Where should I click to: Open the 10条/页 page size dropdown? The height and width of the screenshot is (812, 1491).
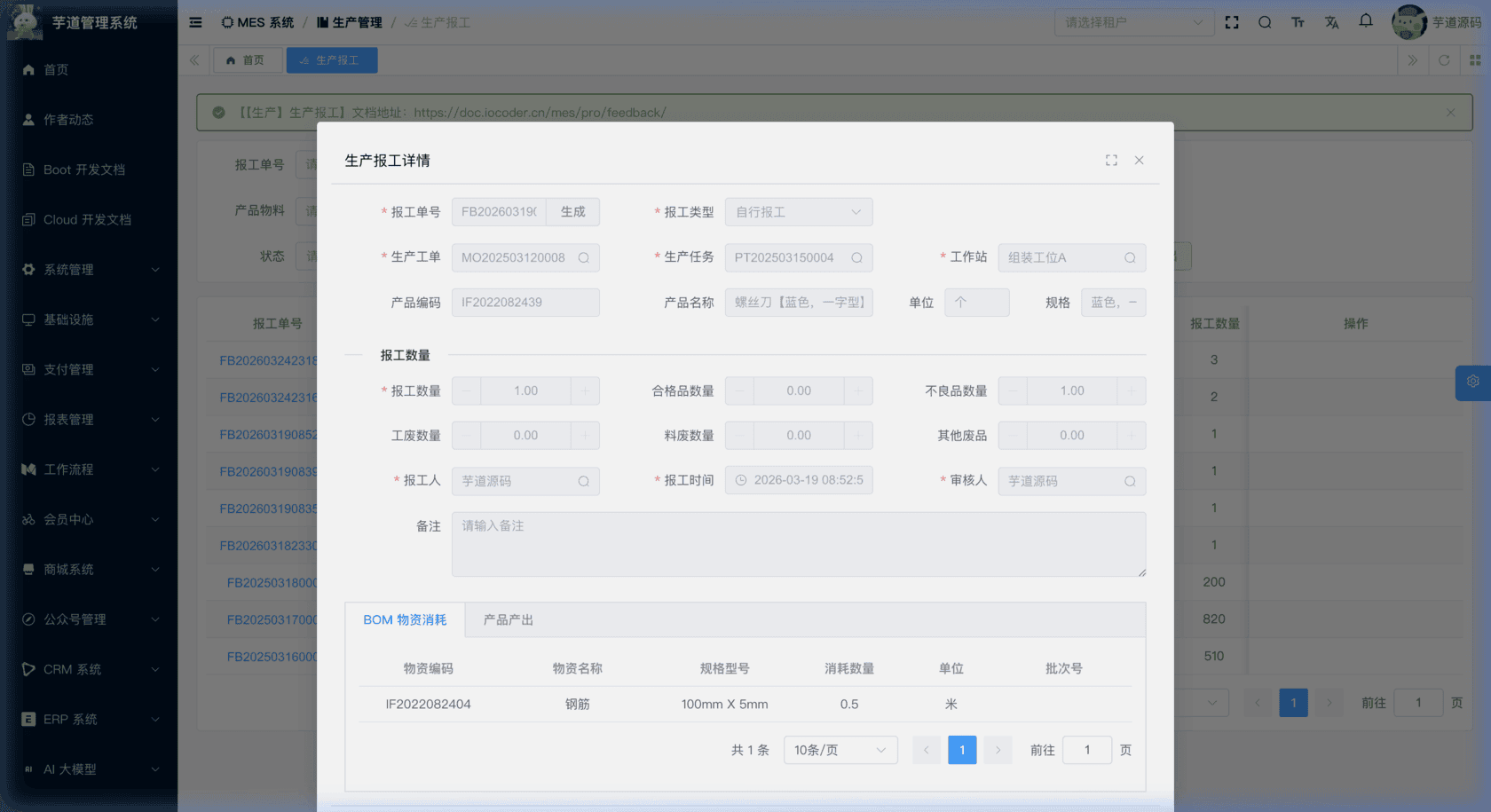coord(840,749)
